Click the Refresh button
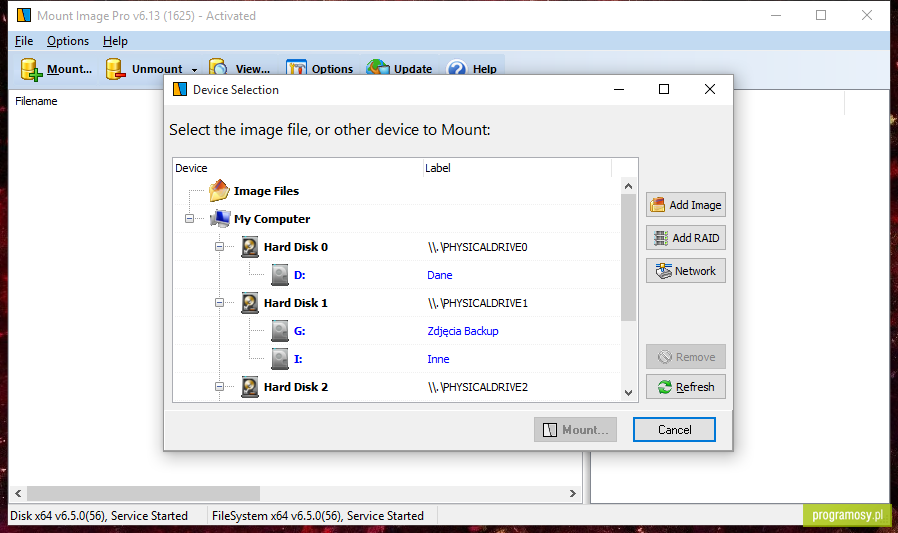The height and width of the screenshot is (533, 898). (x=686, y=387)
